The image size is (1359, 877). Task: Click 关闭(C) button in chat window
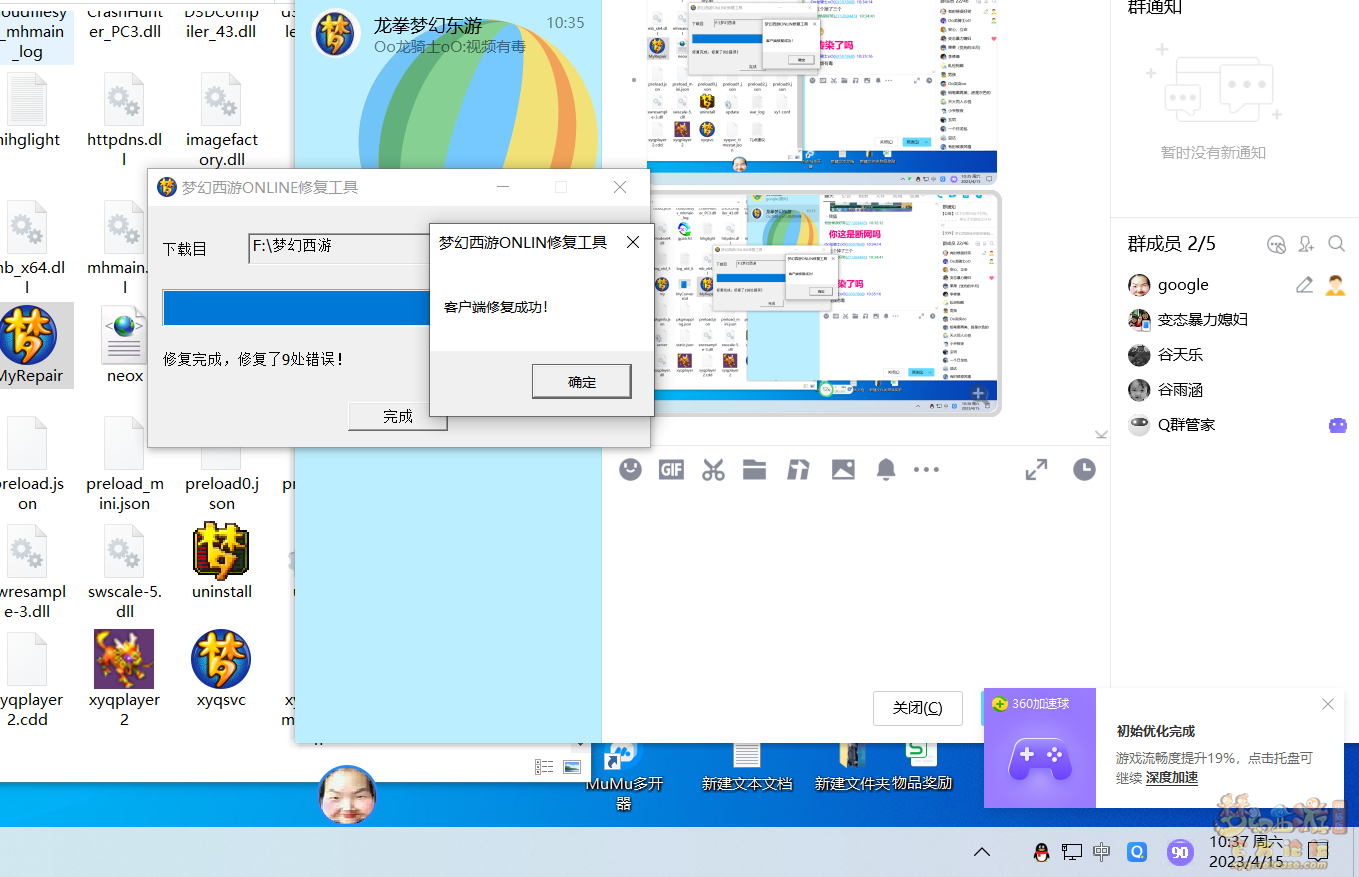tap(917, 708)
